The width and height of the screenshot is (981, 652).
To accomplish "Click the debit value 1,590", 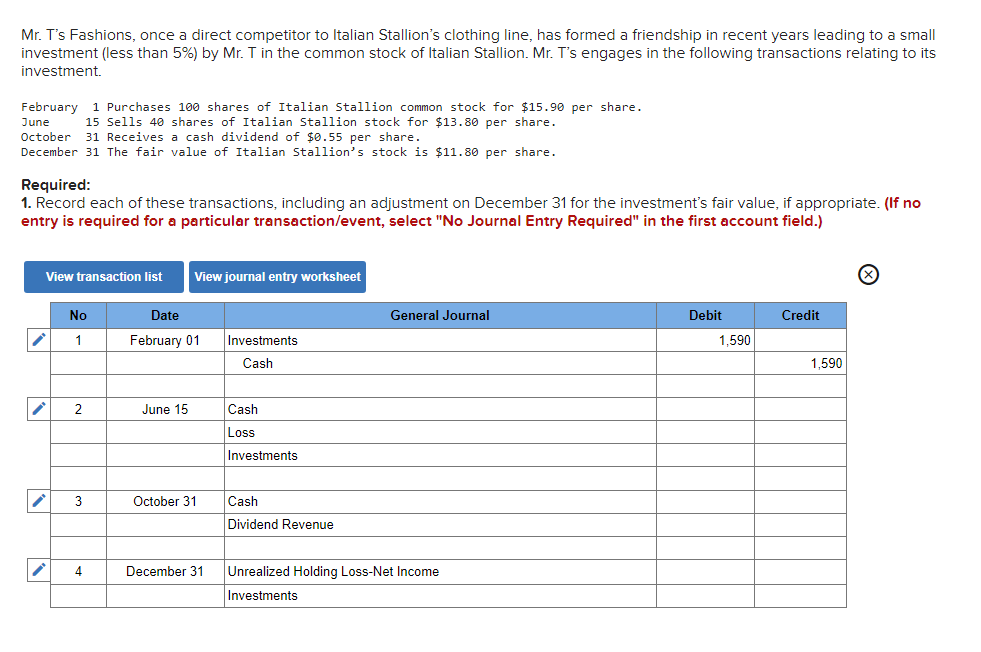I will coord(706,340).
